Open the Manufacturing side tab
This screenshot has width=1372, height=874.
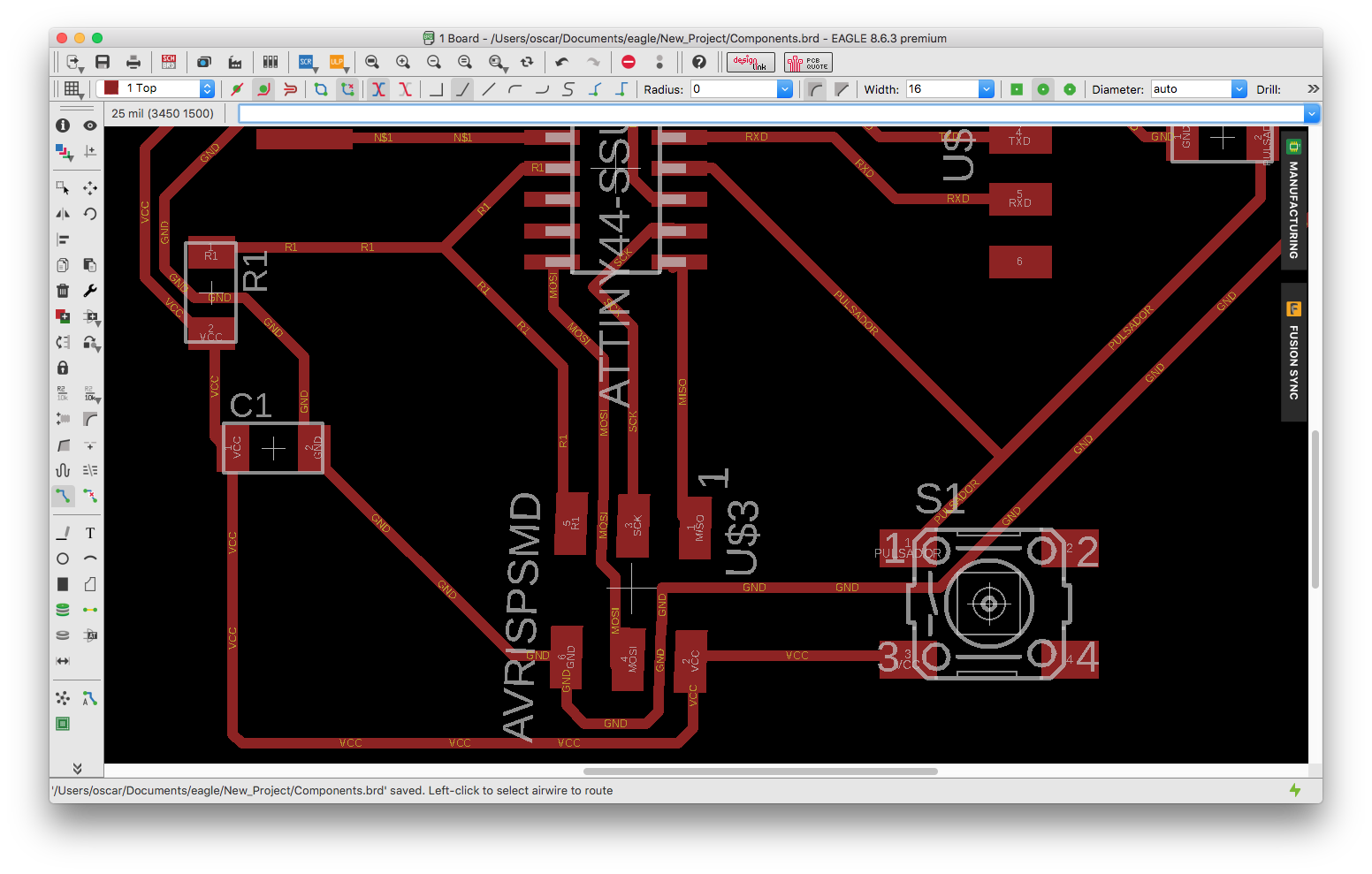(1293, 201)
